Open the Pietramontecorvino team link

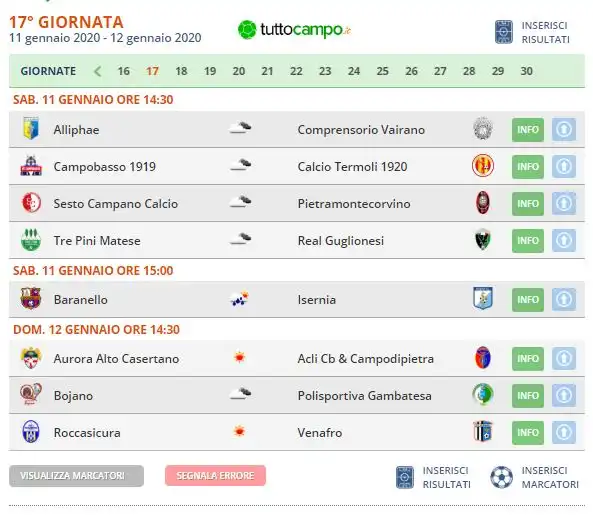point(354,204)
